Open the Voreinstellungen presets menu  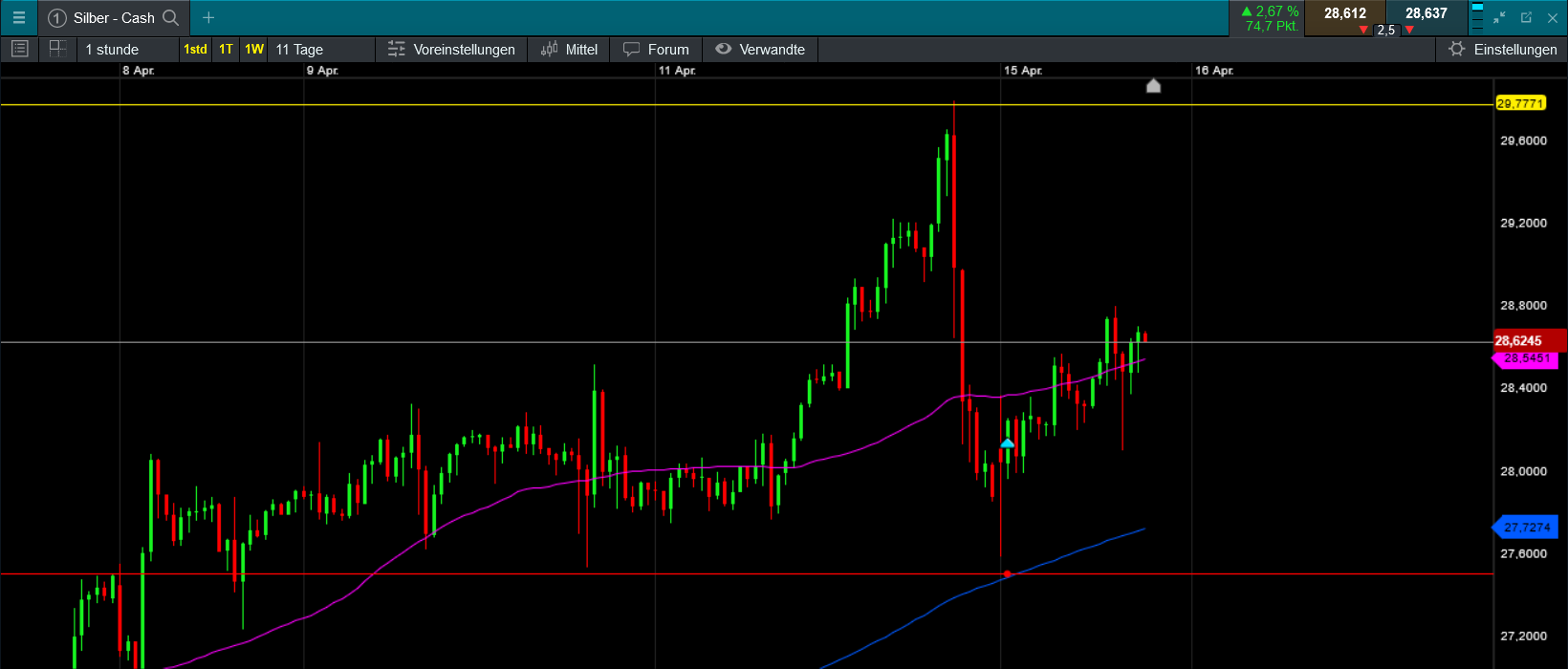click(x=451, y=50)
